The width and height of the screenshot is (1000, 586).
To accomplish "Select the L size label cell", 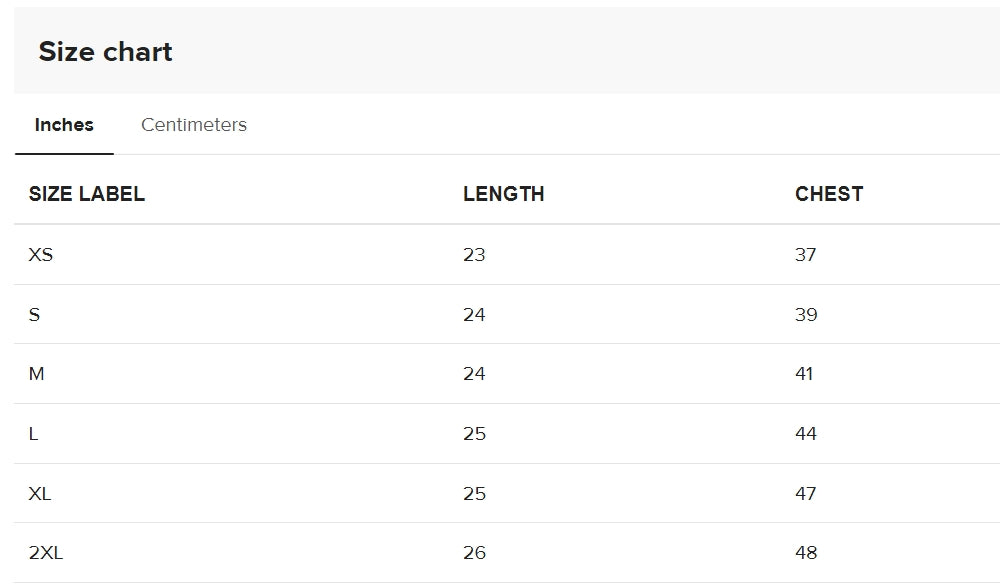I will click(x=33, y=434).
